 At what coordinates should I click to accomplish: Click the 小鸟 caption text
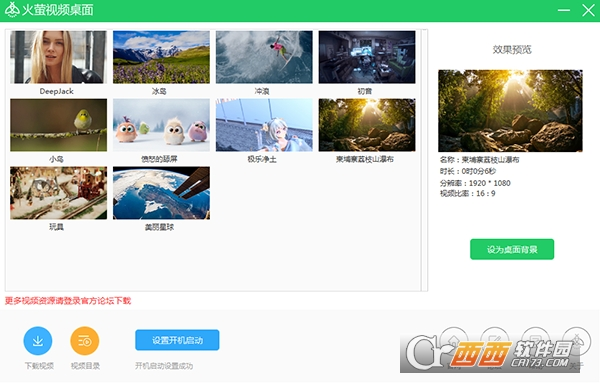[56, 159]
